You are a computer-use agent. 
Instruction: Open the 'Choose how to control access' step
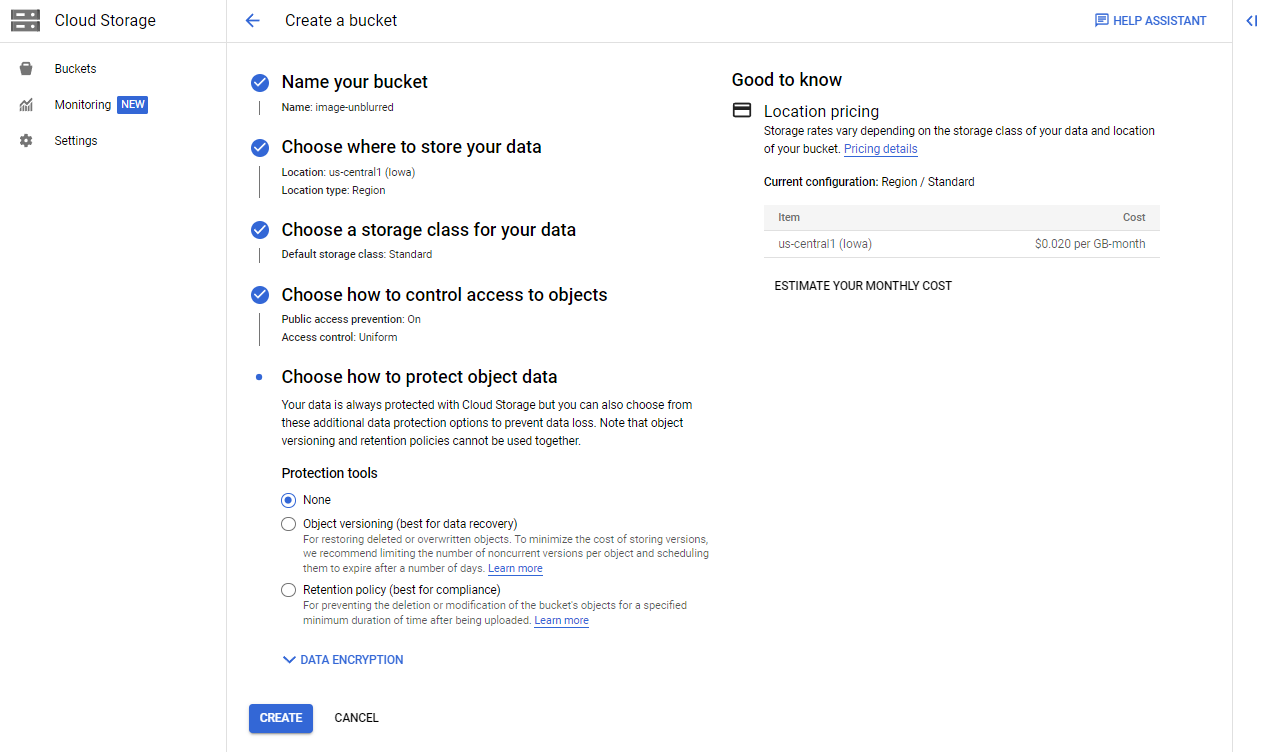[444, 295]
